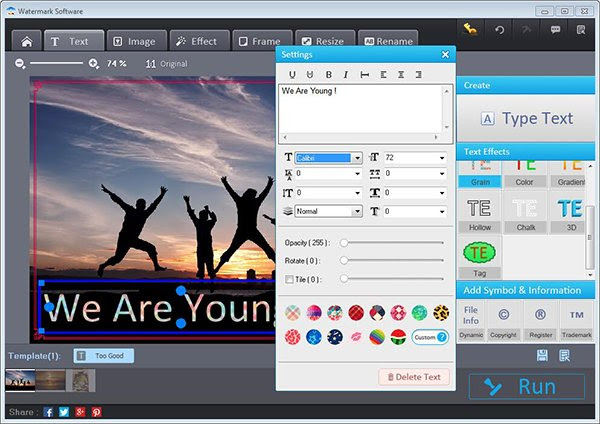The width and height of the screenshot is (600, 424).
Task: Redo the last action
Action: click(527, 30)
